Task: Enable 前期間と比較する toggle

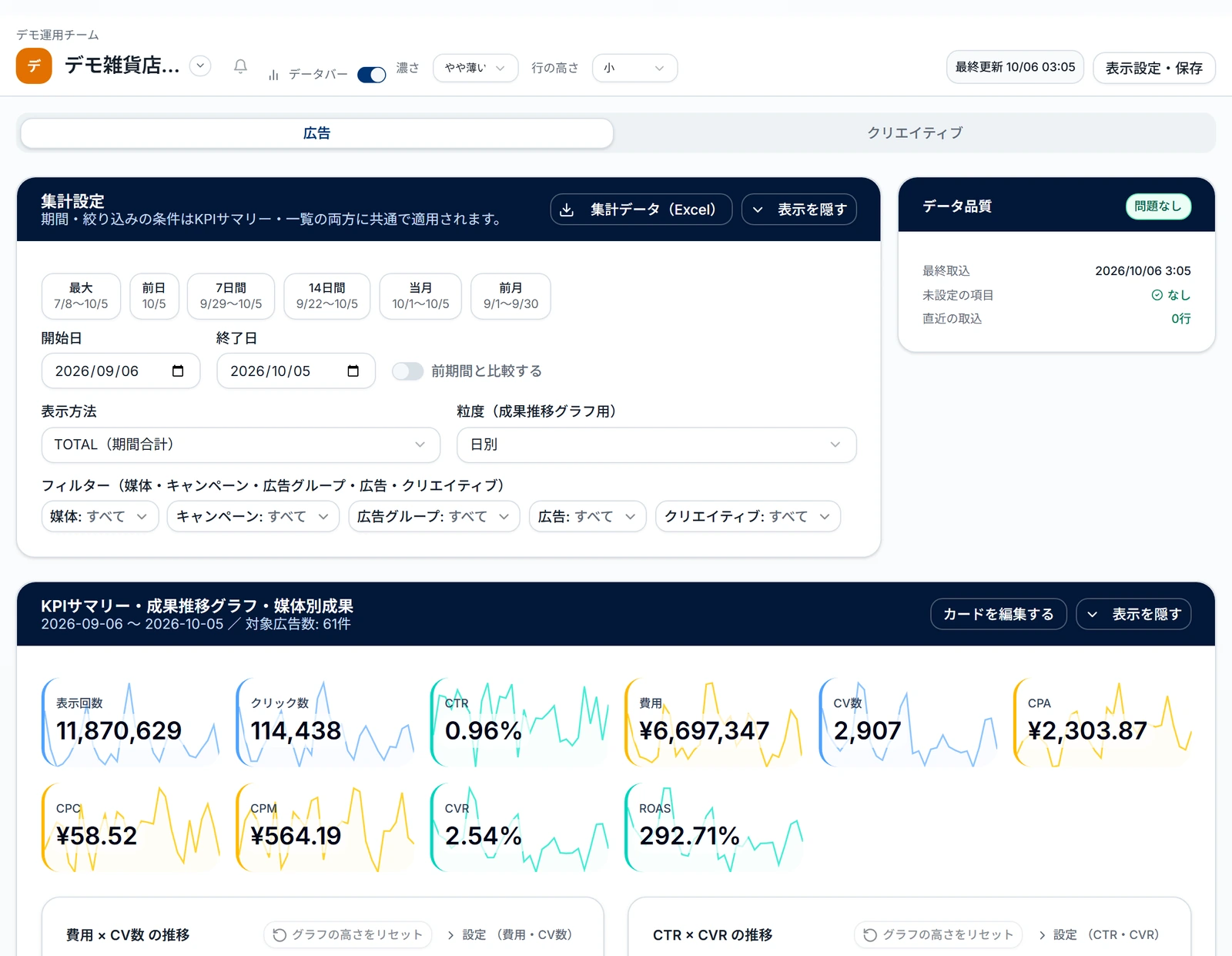Action: point(407,371)
